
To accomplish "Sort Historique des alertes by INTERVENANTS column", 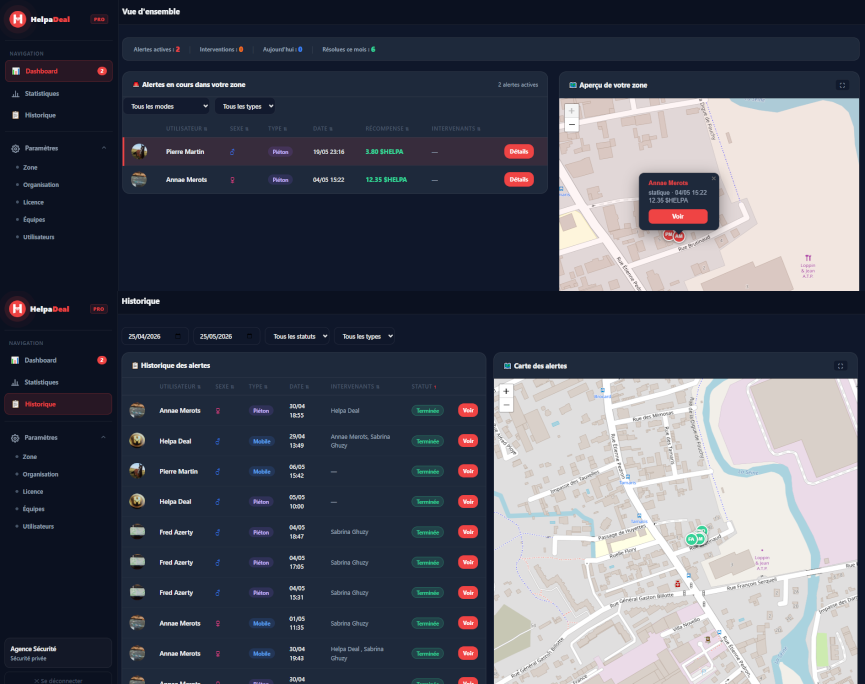I will click(355, 387).
